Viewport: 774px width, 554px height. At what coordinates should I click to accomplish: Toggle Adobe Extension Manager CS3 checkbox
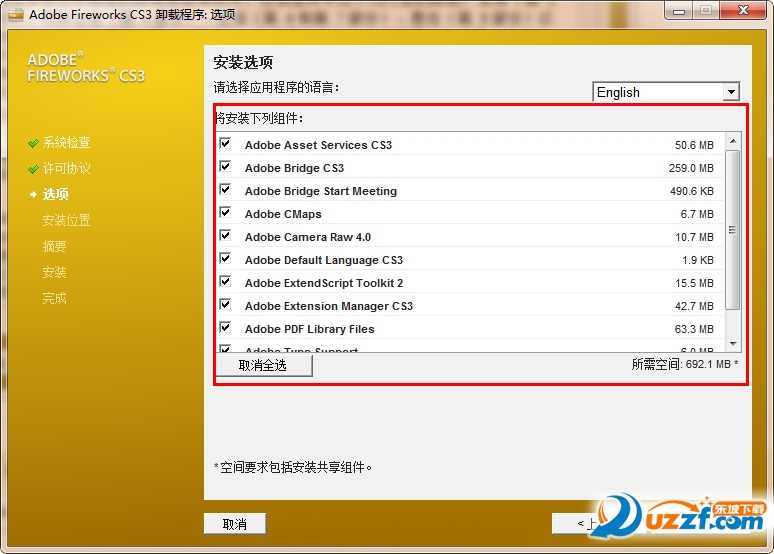[x=225, y=304]
